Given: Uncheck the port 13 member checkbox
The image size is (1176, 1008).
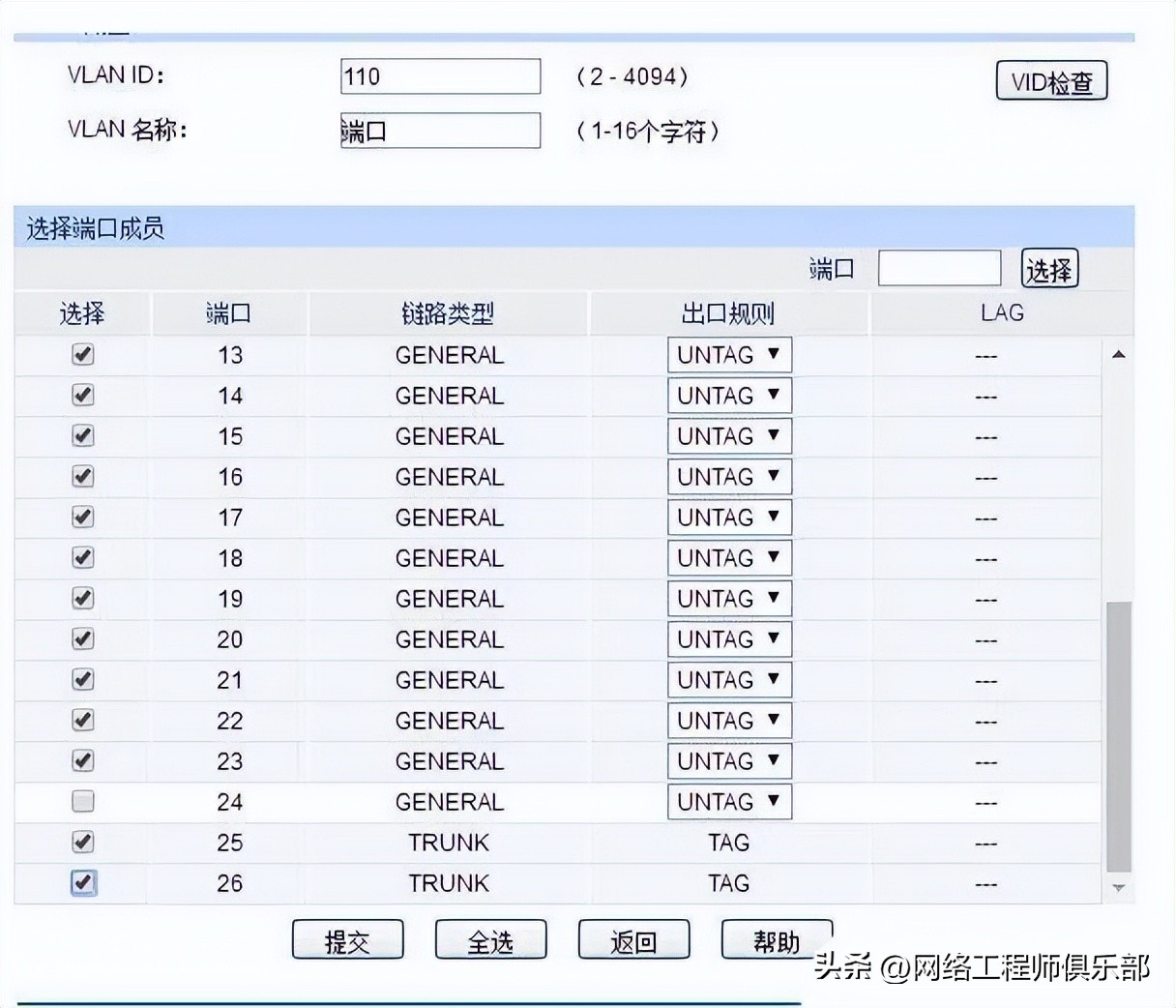Looking at the screenshot, I should click(x=82, y=354).
